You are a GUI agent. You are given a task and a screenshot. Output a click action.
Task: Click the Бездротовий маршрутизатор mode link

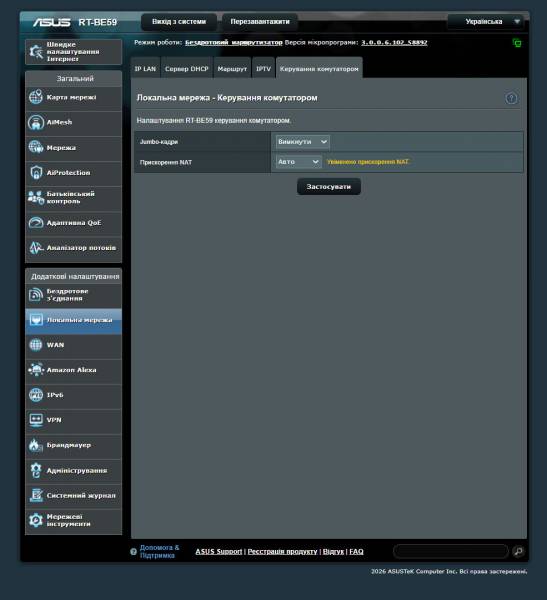pos(233,42)
